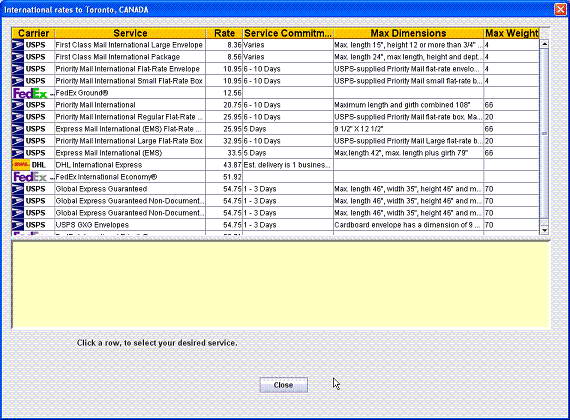Click the 'Cardboard envelope has a dimension' cell
The height and width of the screenshot is (420, 570).
(x=409, y=225)
